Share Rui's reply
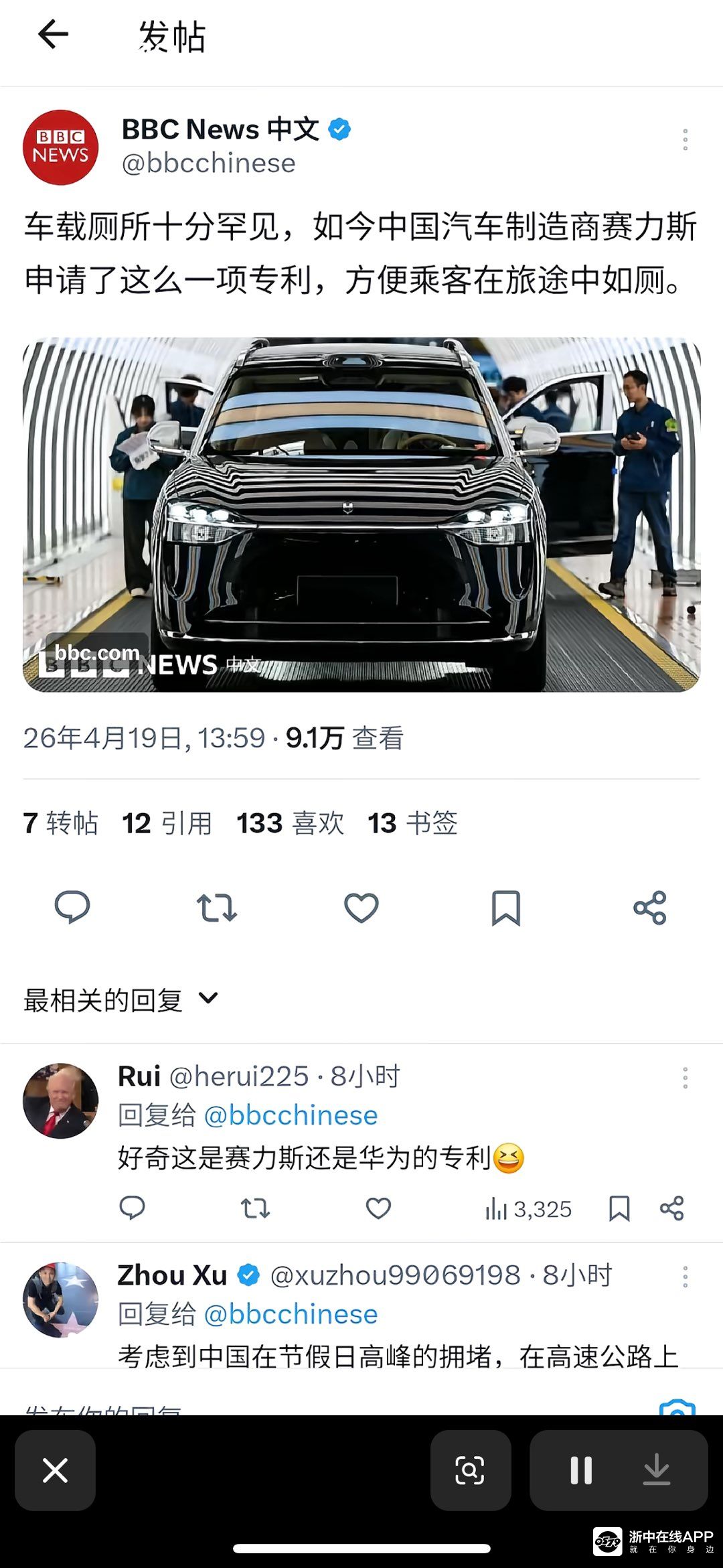The image size is (723, 1568). click(x=671, y=1208)
